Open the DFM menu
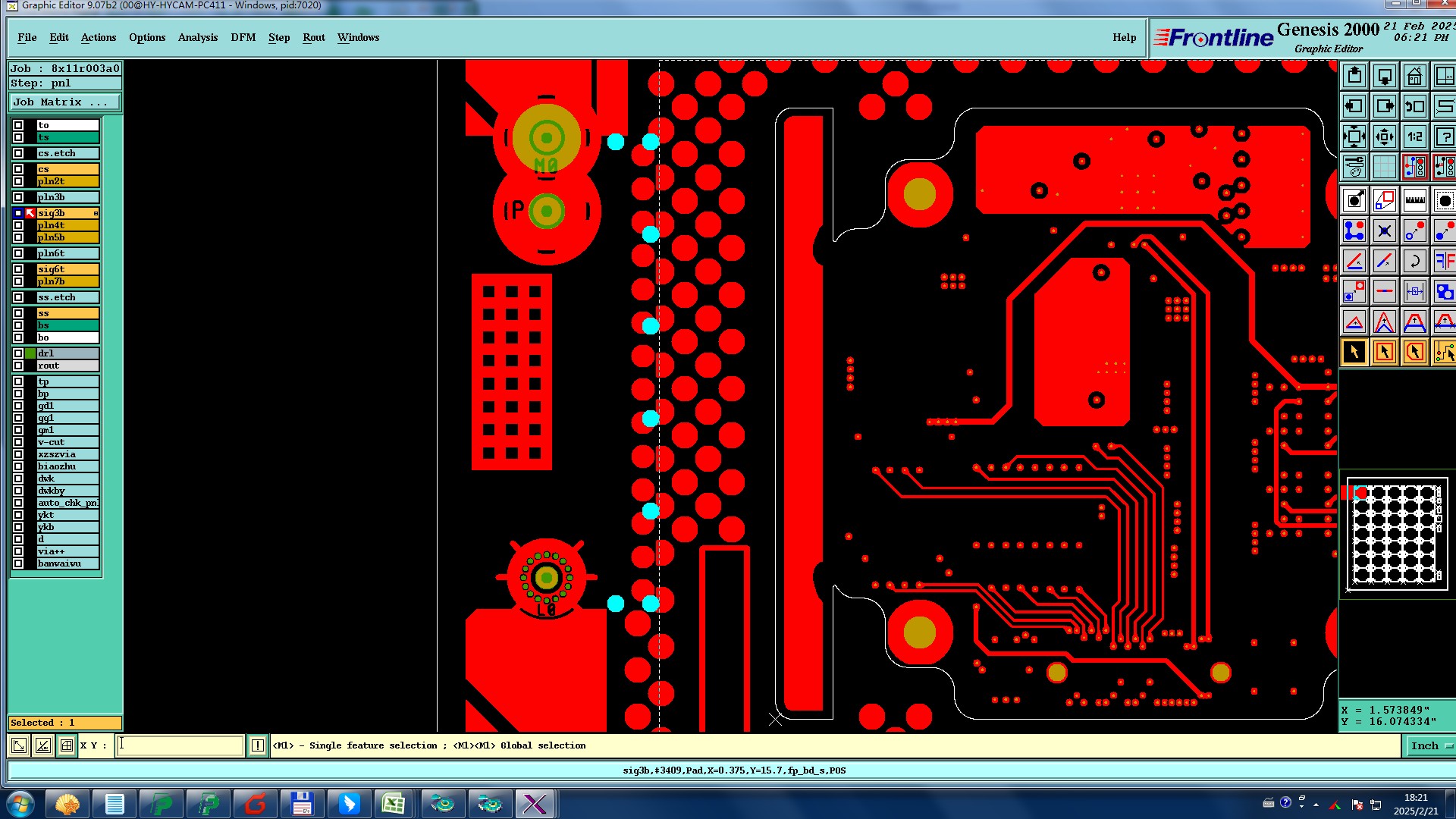Image resolution: width=1456 pixels, height=819 pixels. point(243,37)
